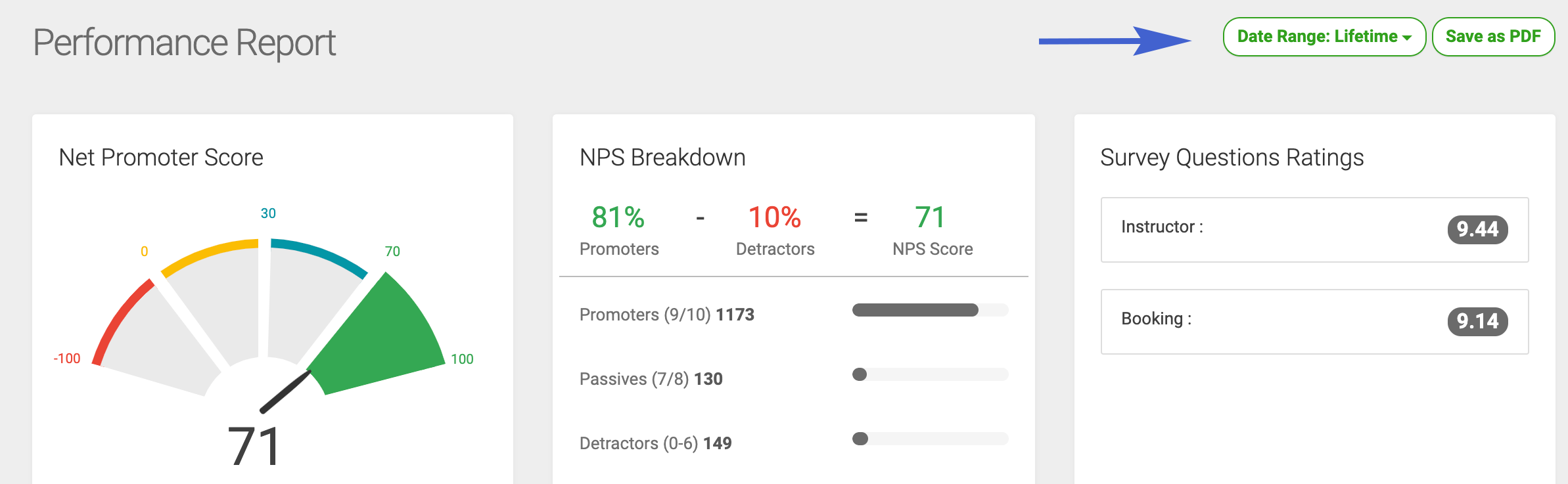Viewport: 1568px width, 484px height.
Task: Click the Detractors progress bar
Action: click(x=930, y=439)
